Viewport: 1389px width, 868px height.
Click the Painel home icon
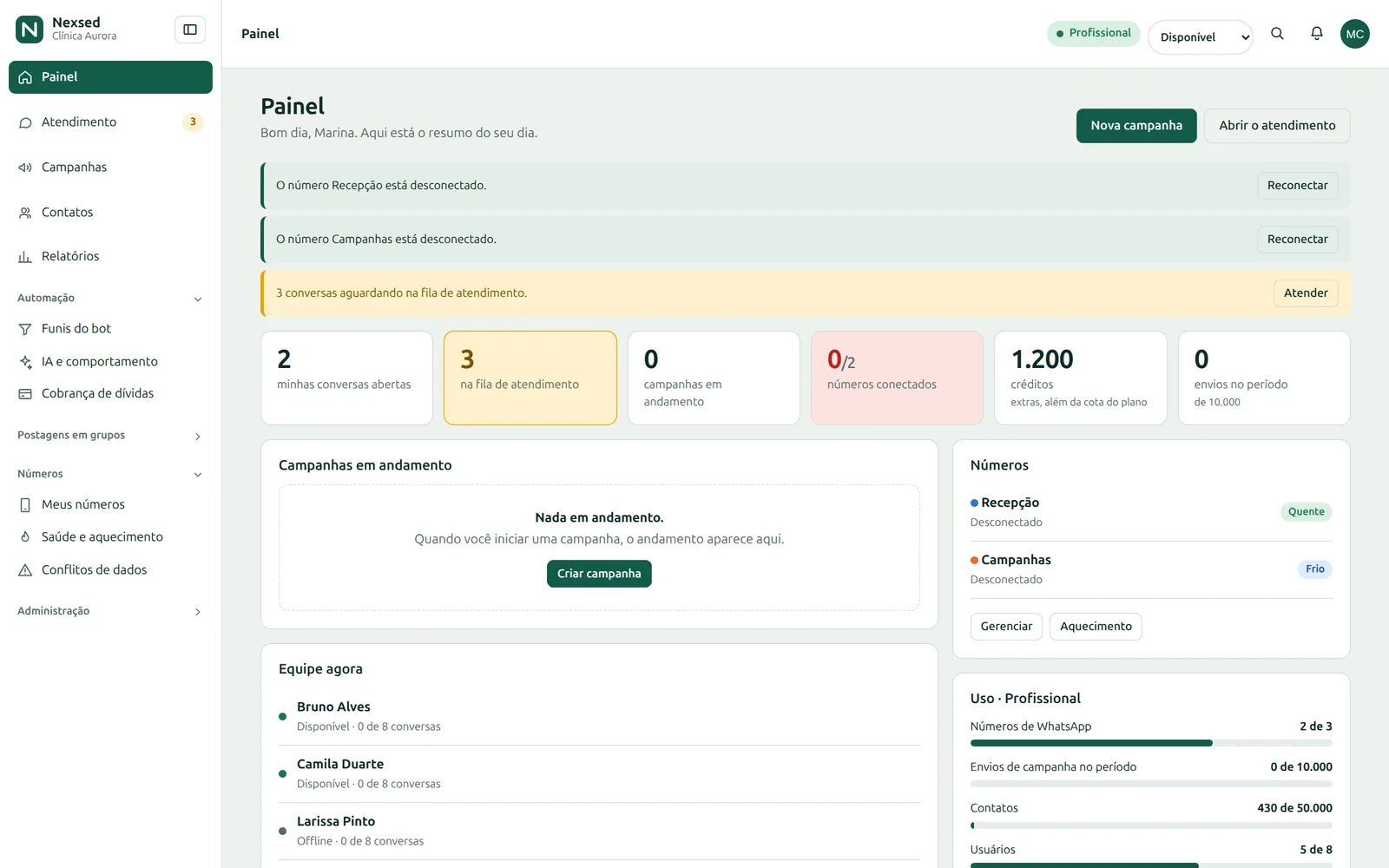click(x=25, y=77)
